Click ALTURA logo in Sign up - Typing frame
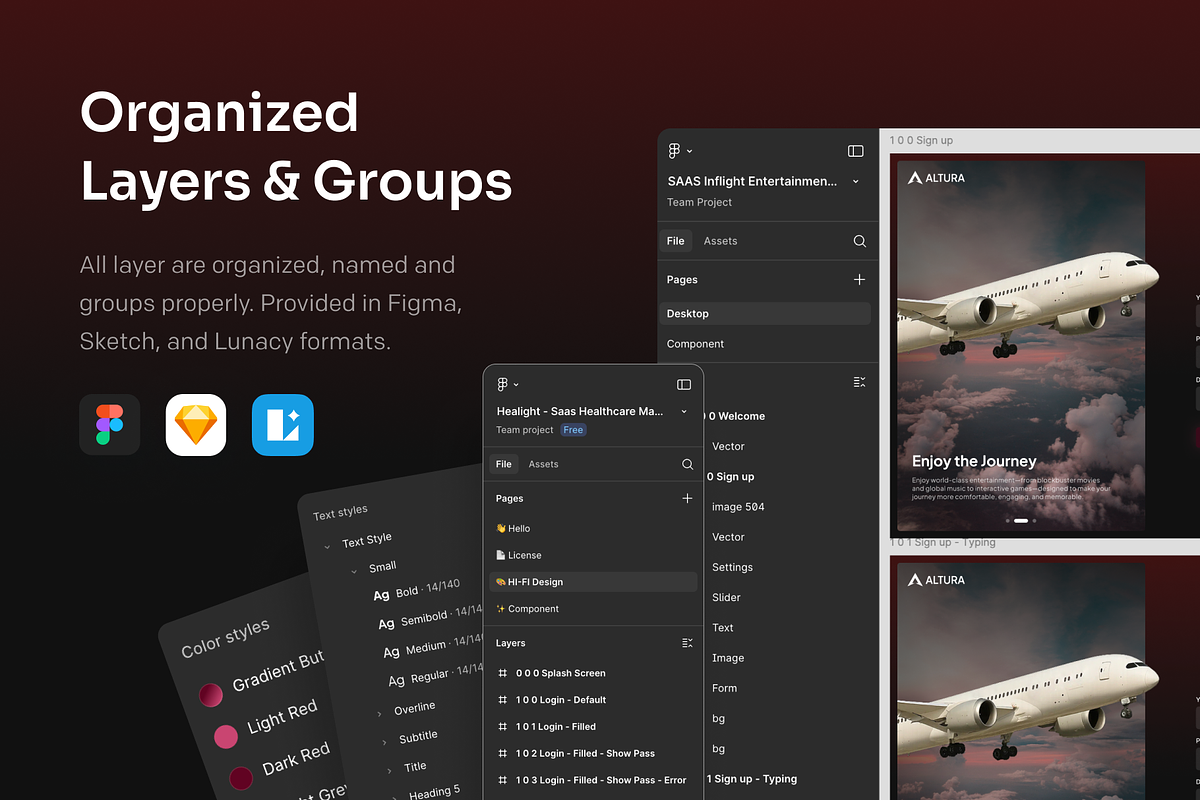1200x800 pixels. point(937,580)
